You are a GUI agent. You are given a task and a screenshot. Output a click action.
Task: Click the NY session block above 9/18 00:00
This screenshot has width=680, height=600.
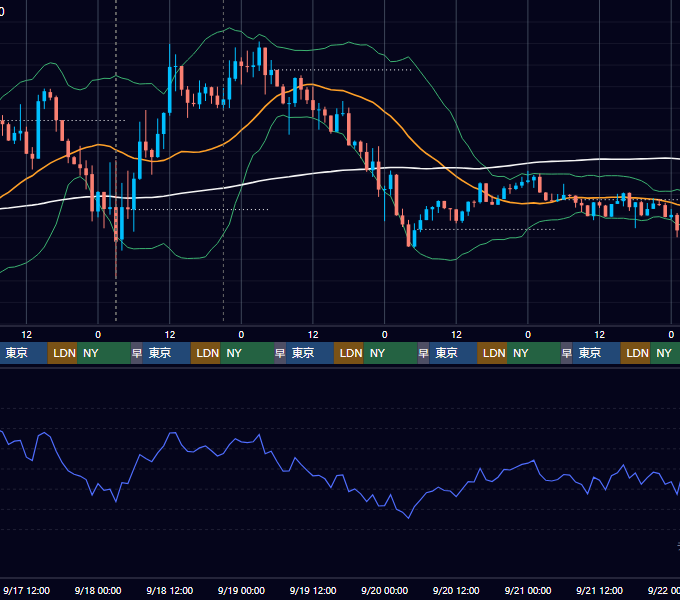click(104, 353)
